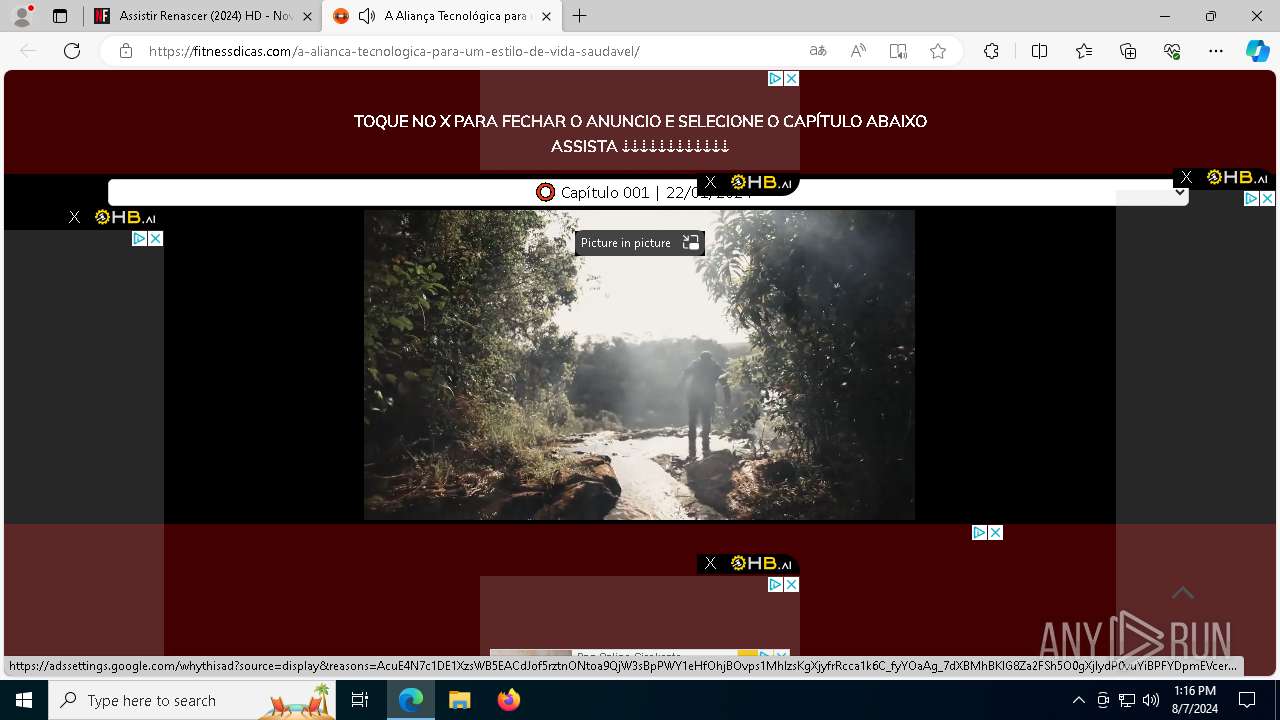Switch to Assistir Renascer (2024) HD tab
This screenshot has height=720, width=1280.
pos(204,16)
